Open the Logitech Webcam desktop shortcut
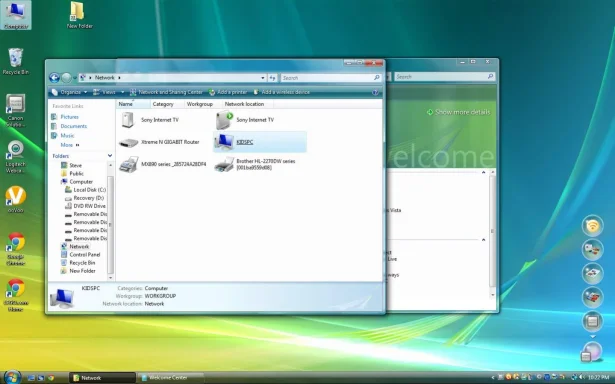The image size is (615, 384). coord(16,157)
